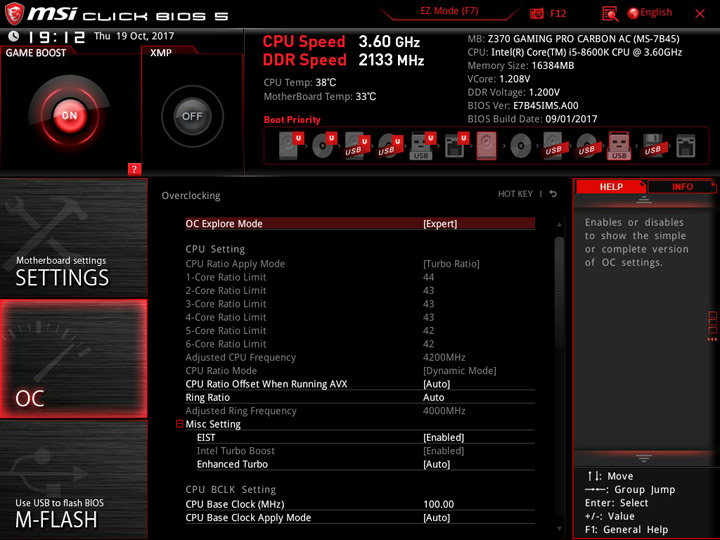720x540 pixels.
Task: Select the UEFI CD/DVD boot device icon
Action: pos(324,146)
